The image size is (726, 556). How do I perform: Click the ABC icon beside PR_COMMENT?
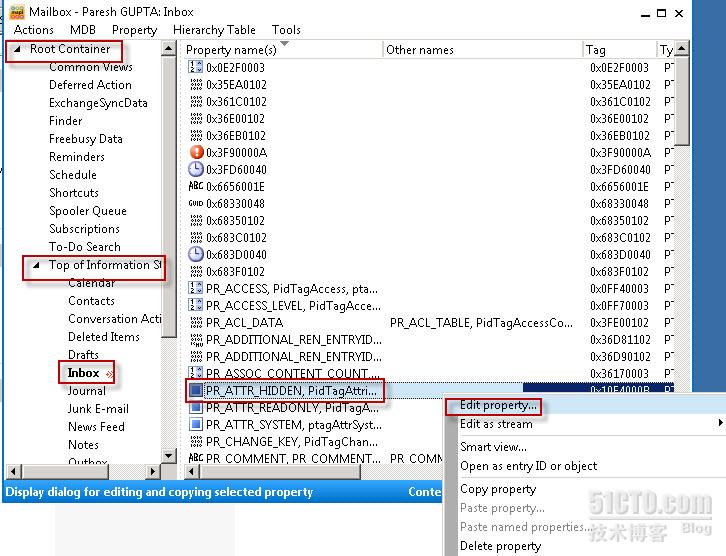click(196, 458)
